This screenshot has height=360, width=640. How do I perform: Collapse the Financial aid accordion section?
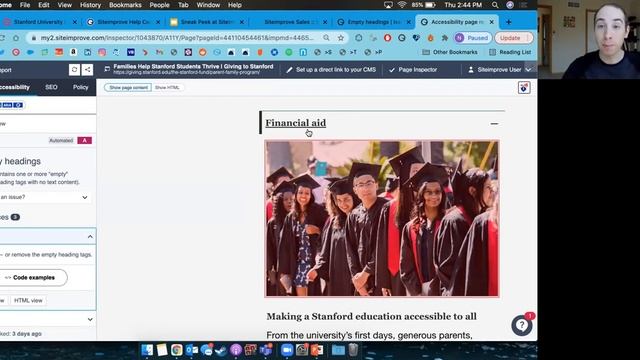click(494, 124)
